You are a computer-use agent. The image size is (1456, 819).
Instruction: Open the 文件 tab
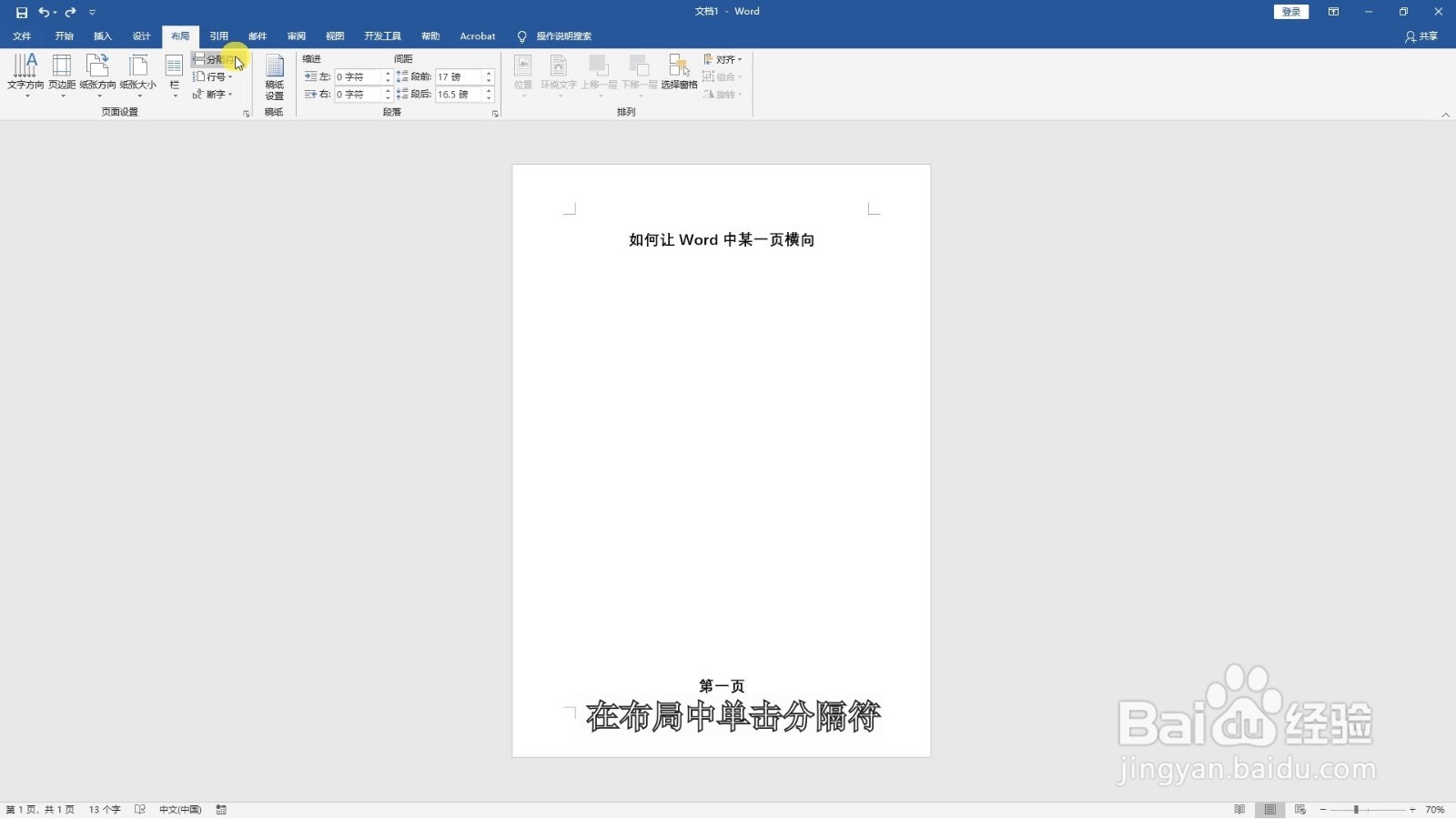[23, 36]
